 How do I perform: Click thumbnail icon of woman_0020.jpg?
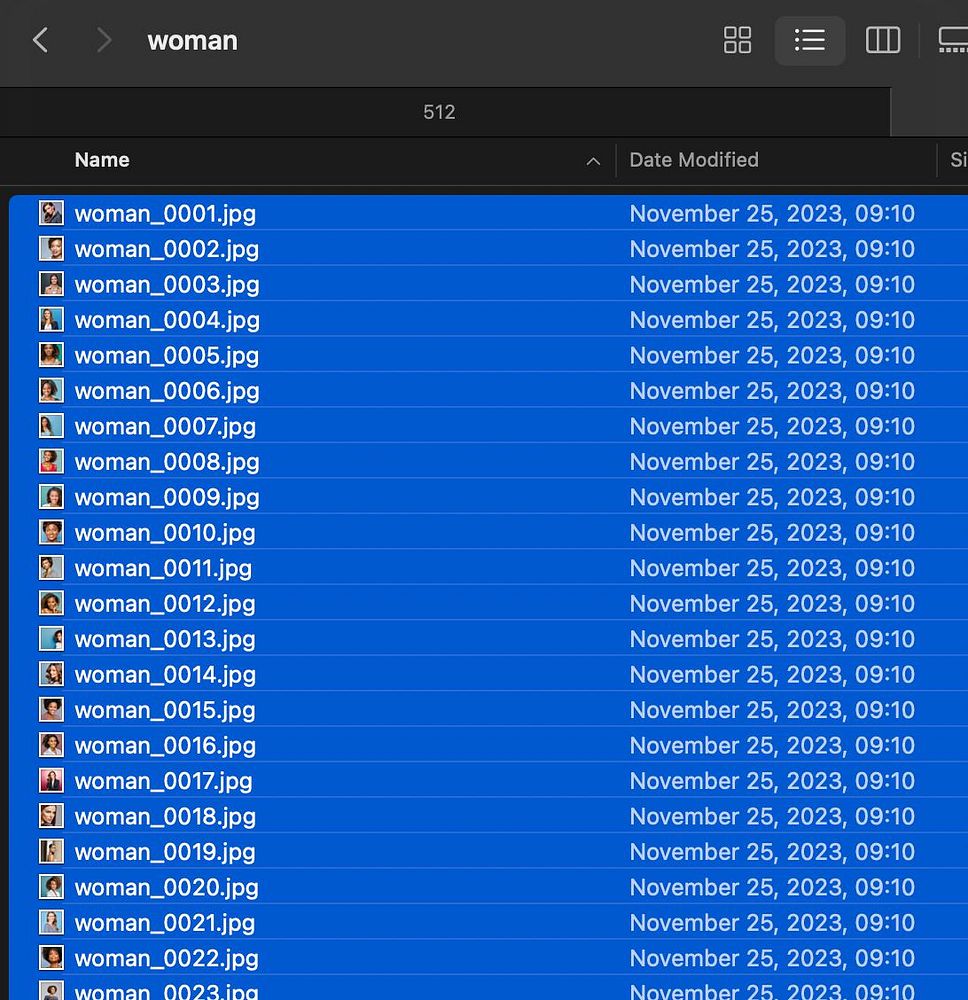51,886
